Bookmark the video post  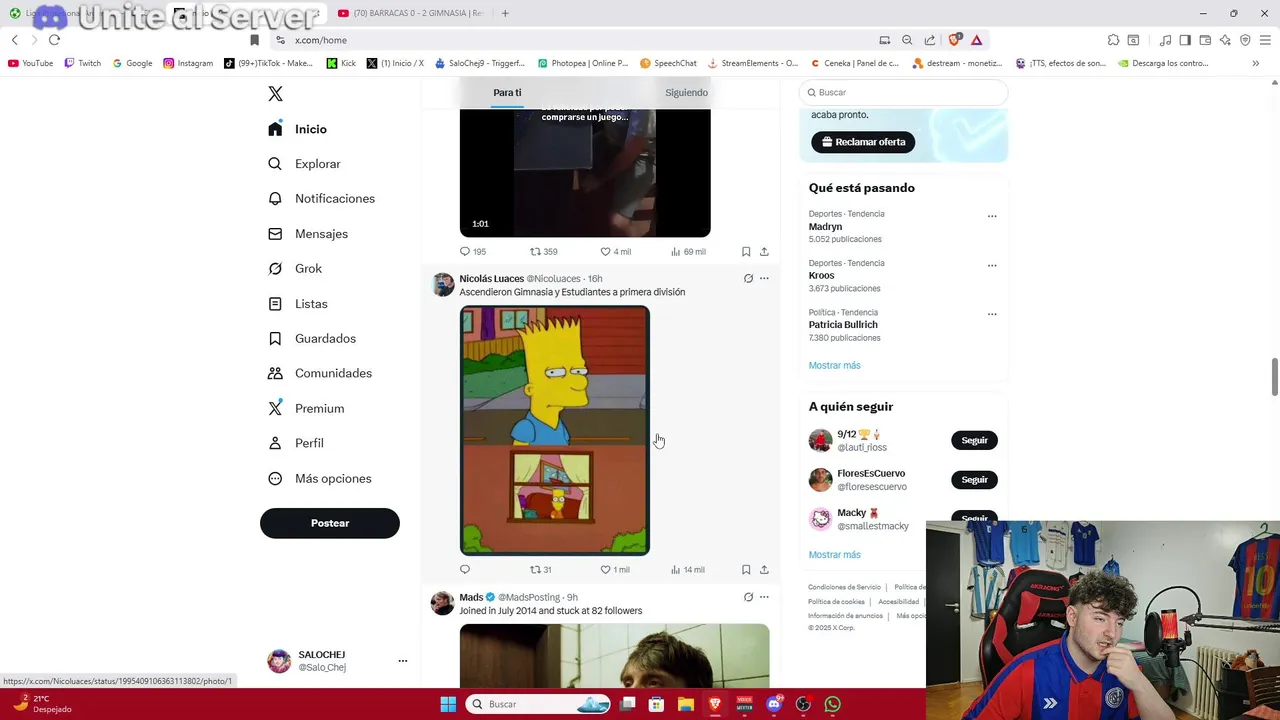click(x=746, y=252)
